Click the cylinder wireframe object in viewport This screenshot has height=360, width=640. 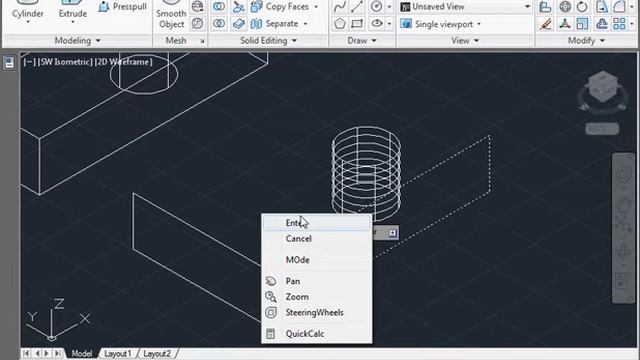366,175
